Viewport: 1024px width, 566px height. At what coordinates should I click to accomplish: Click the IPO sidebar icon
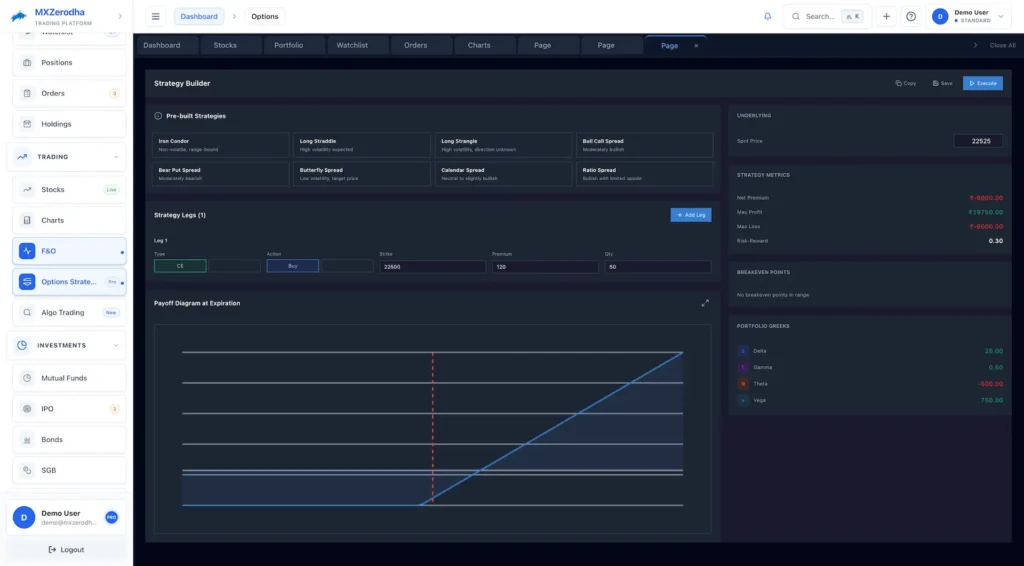click(x=27, y=409)
